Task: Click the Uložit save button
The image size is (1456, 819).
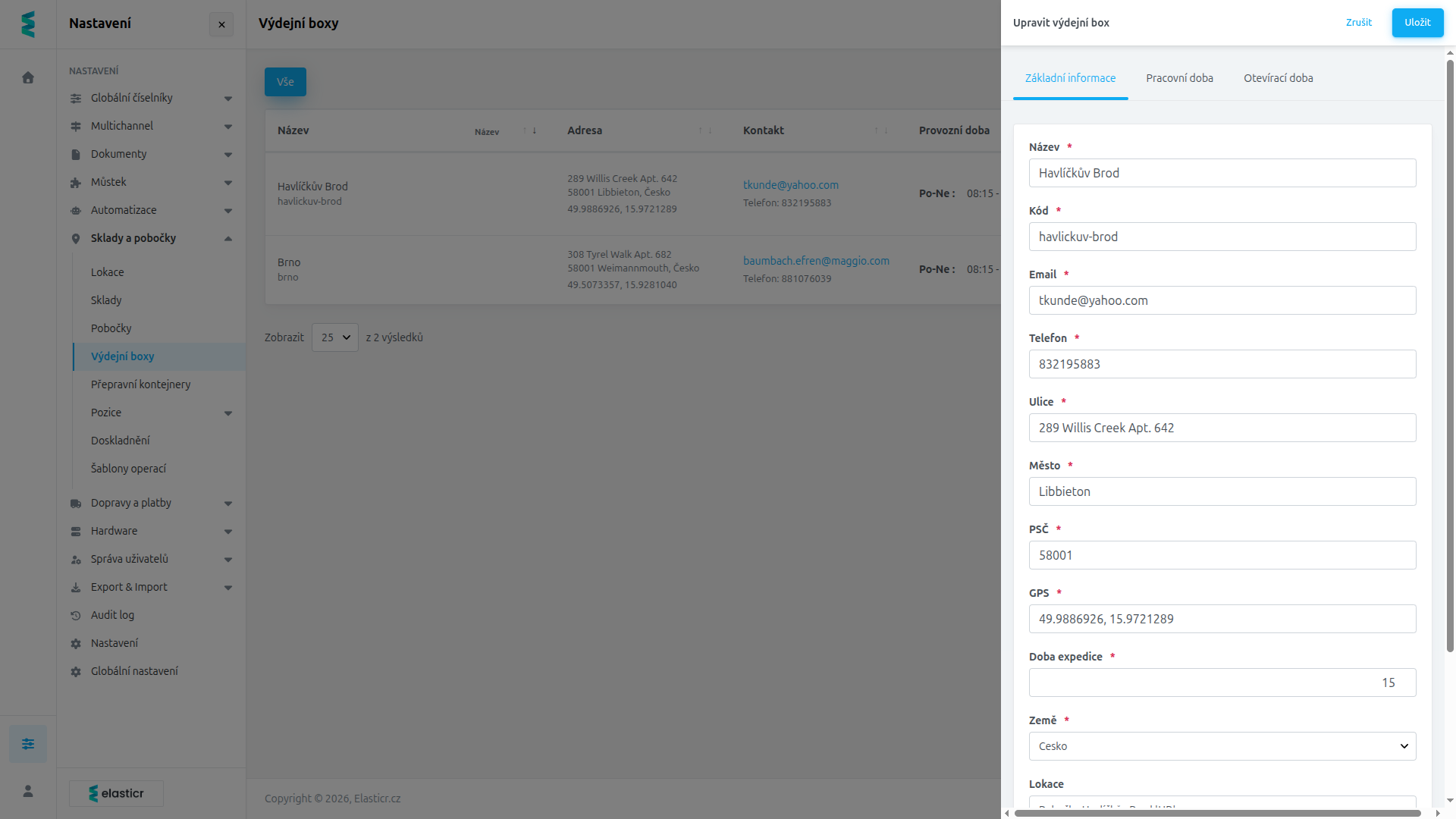Action: [1417, 23]
